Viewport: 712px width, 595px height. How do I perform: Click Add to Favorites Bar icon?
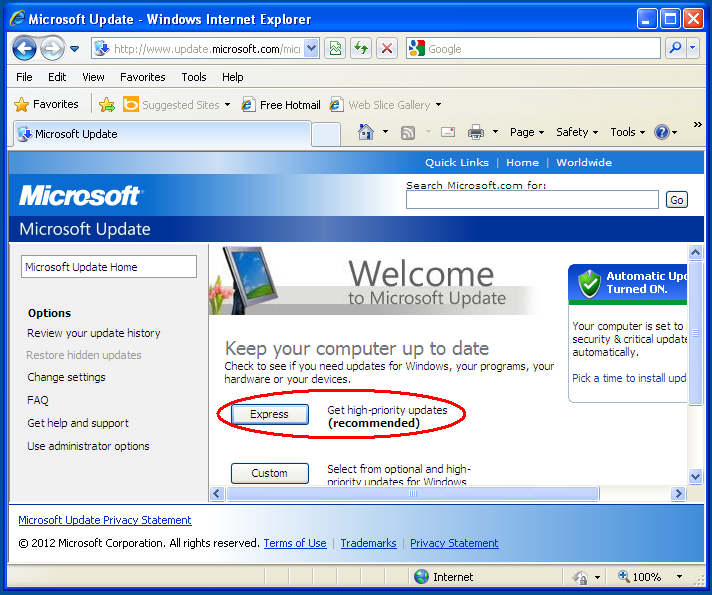(107, 105)
